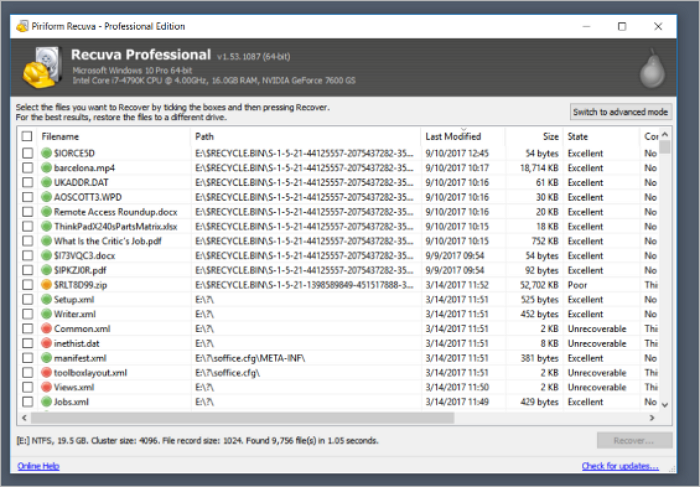Select the toolboxlayout.xml filename
Image resolution: width=700 pixels, height=487 pixels.
(x=91, y=372)
